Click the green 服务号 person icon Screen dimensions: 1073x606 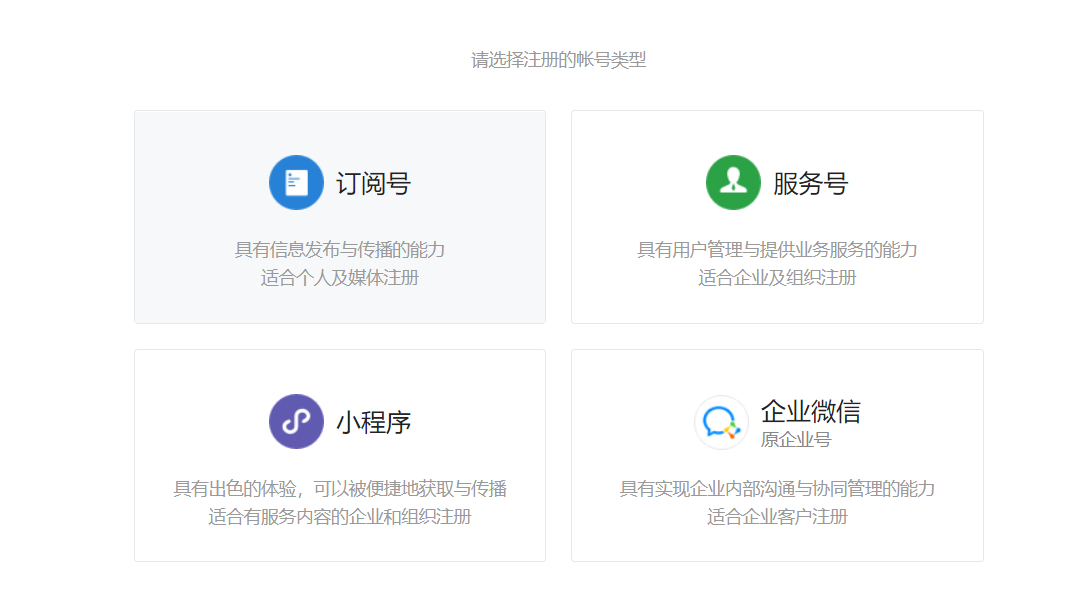[x=733, y=183]
